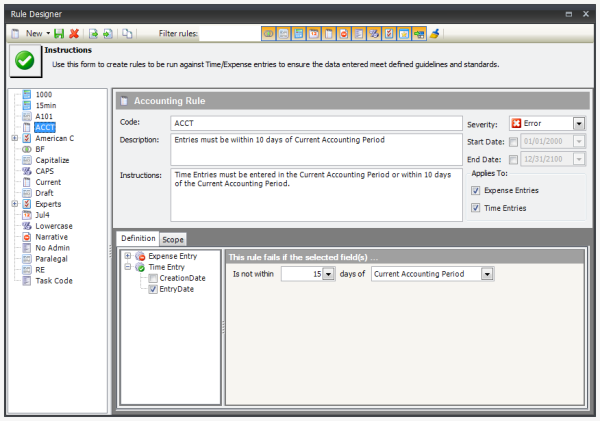The width and height of the screenshot is (600, 421).
Task: Click the copy rule toolbar icon
Action: tap(127, 34)
